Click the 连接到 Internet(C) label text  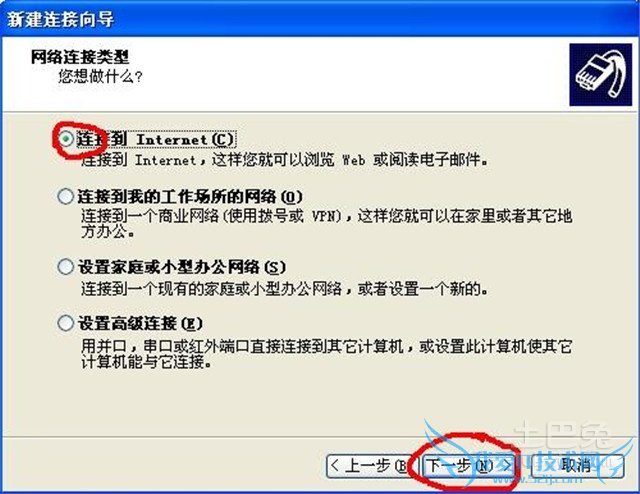156,139
